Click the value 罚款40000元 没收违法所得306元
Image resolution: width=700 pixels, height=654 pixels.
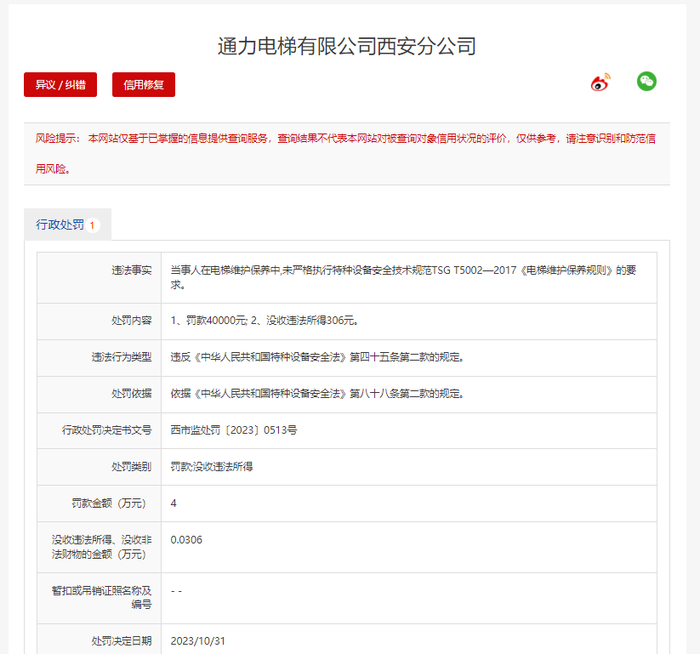[x=264, y=321]
